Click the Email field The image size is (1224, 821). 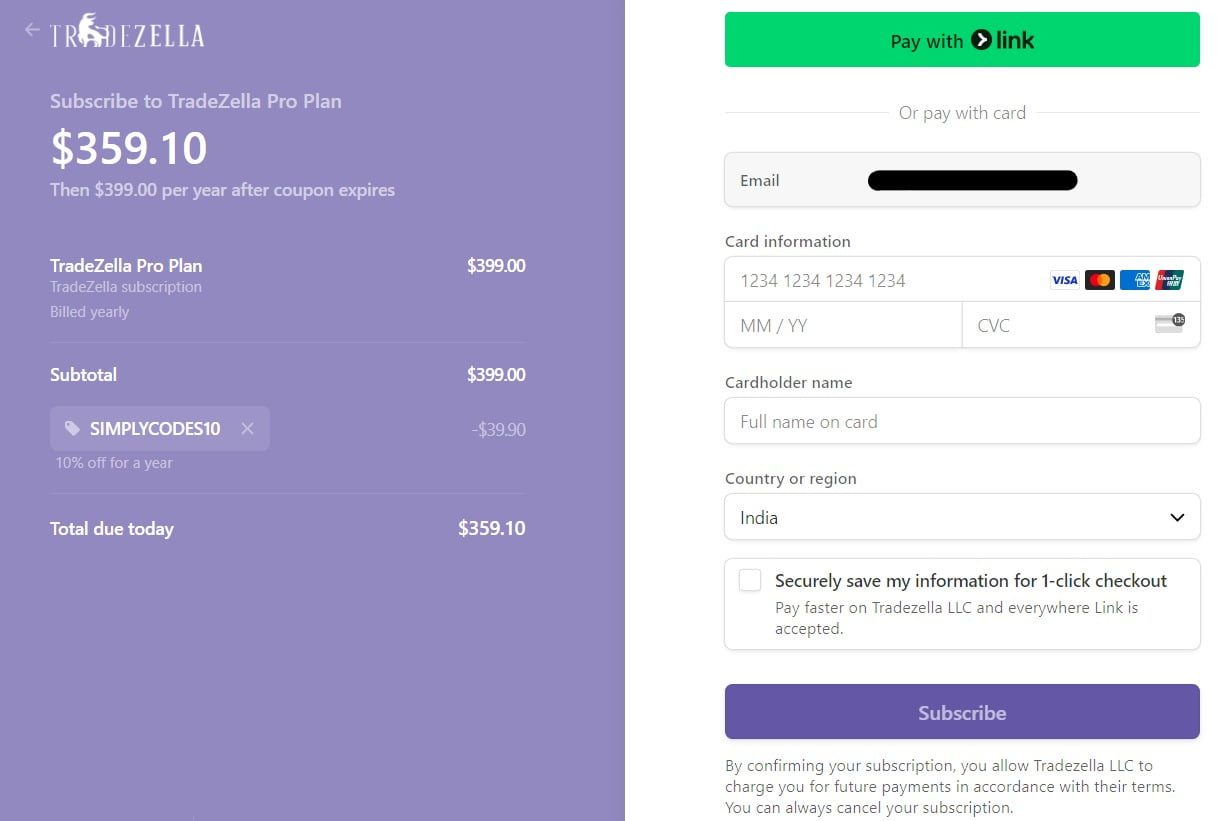point(961,180)
